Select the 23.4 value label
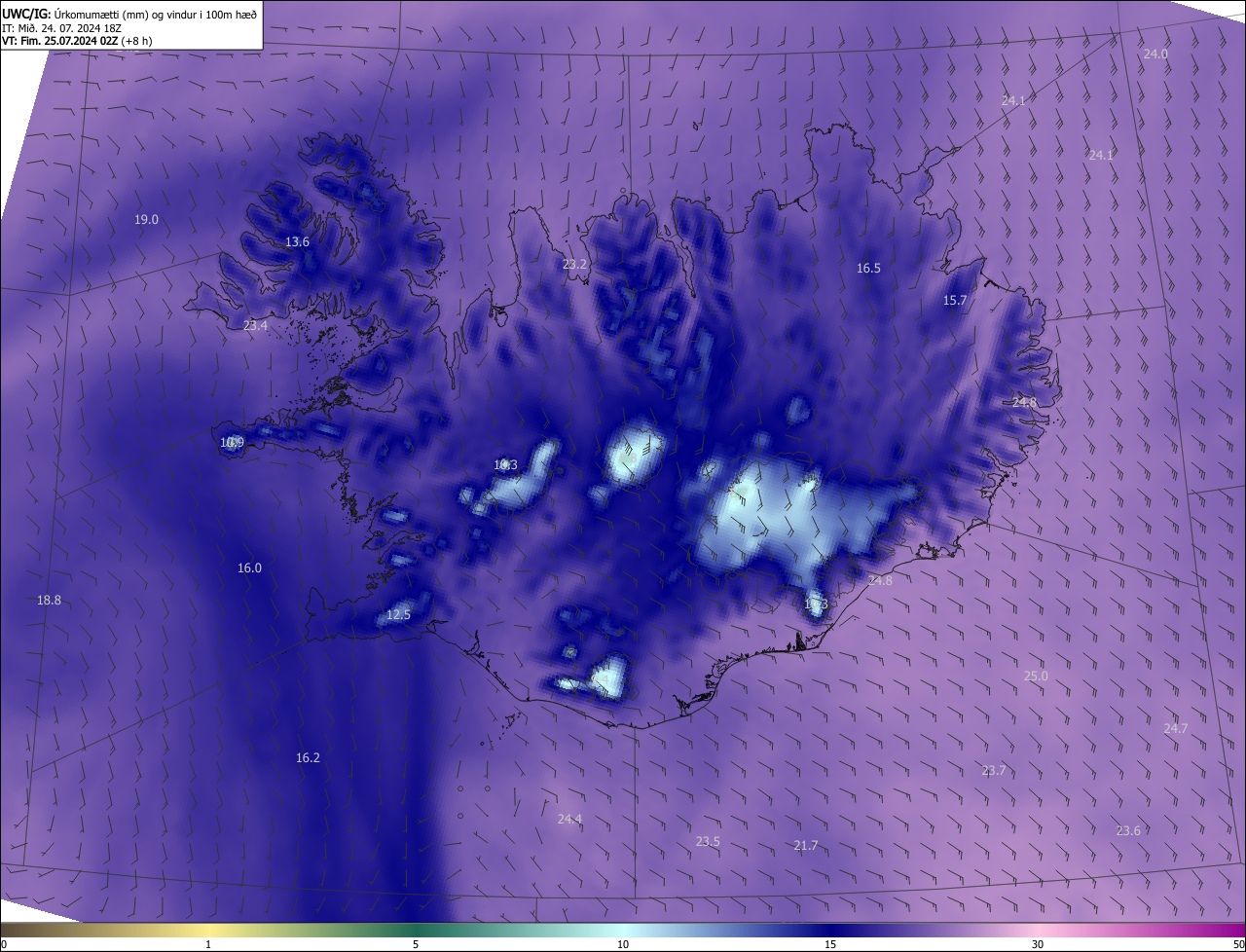 pos(255,326)
